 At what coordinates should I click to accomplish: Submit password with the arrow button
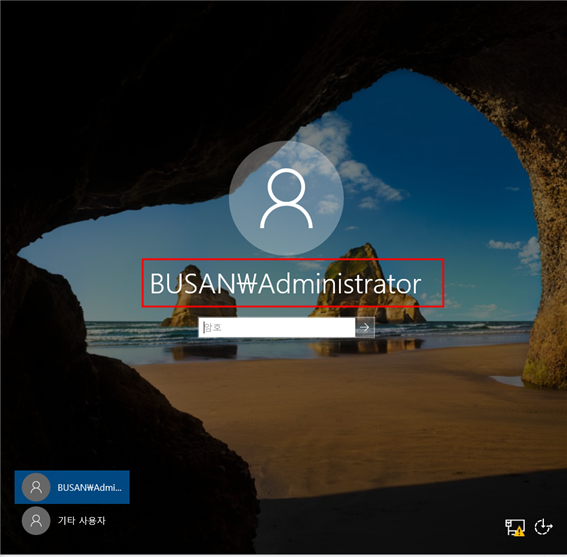click(x=365, y=327)
